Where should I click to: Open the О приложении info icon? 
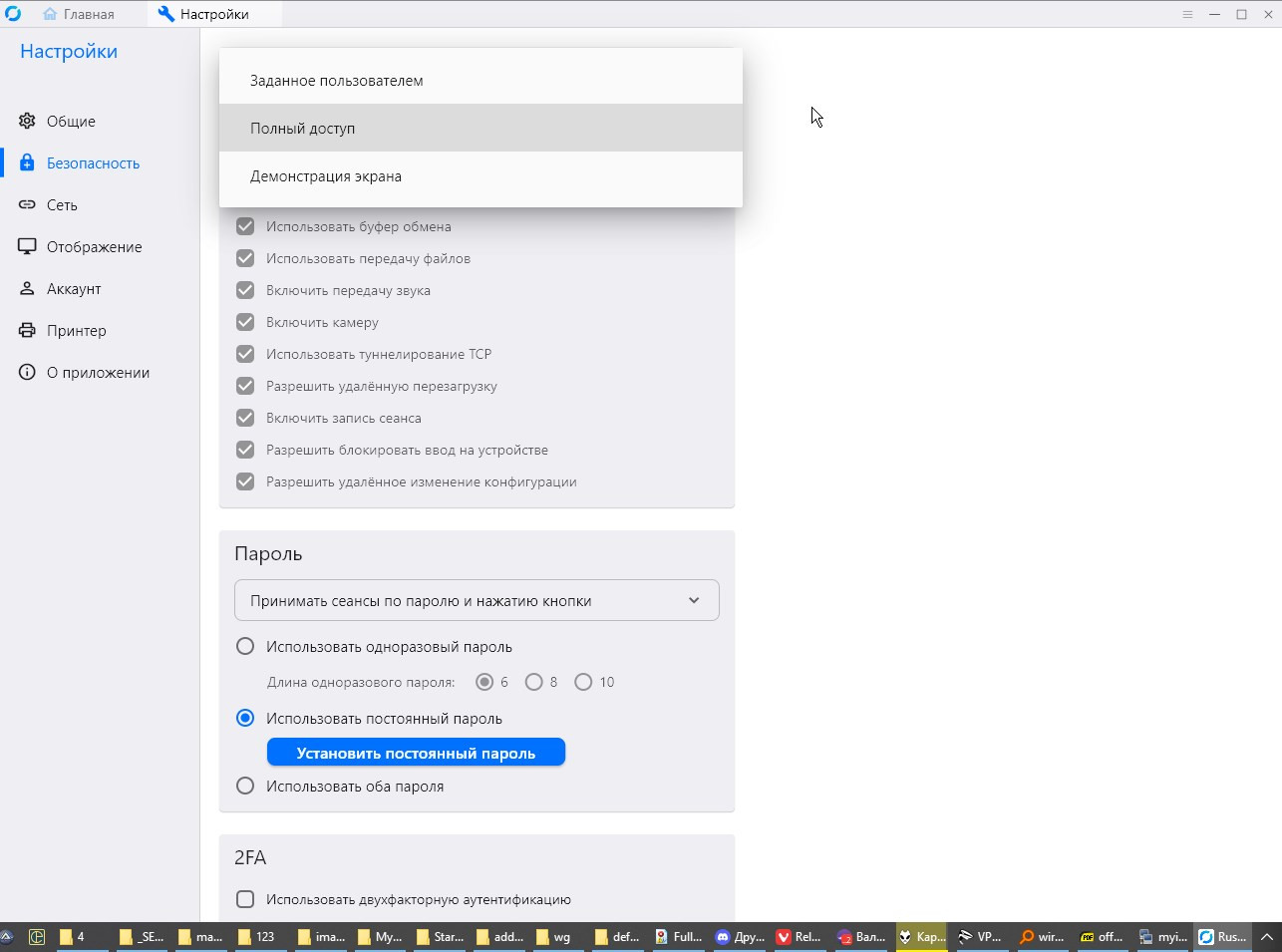pyautogui.click(x=27, y=373)
